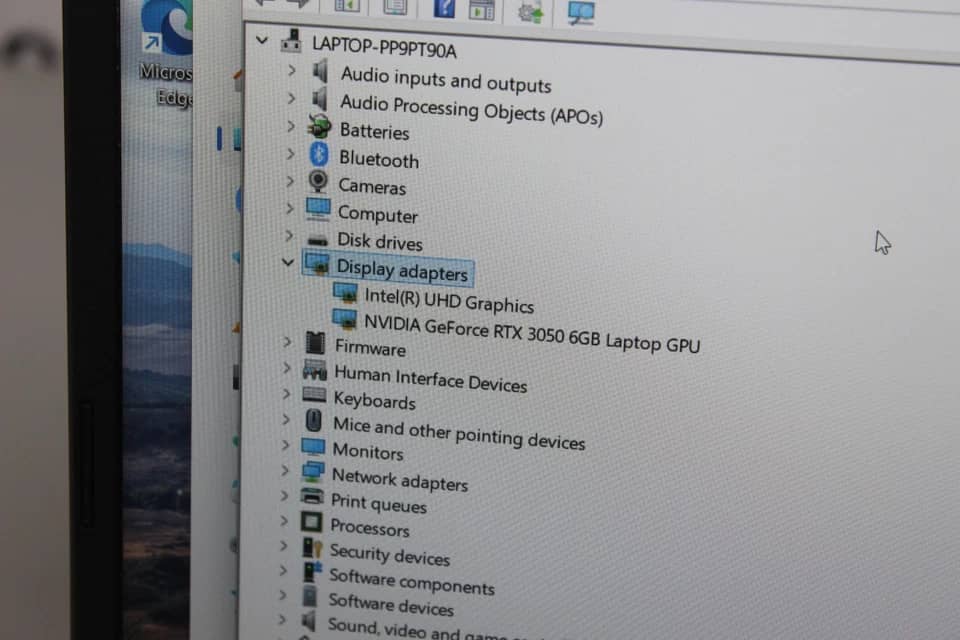Select the Computer label

[x=378, y=214]
